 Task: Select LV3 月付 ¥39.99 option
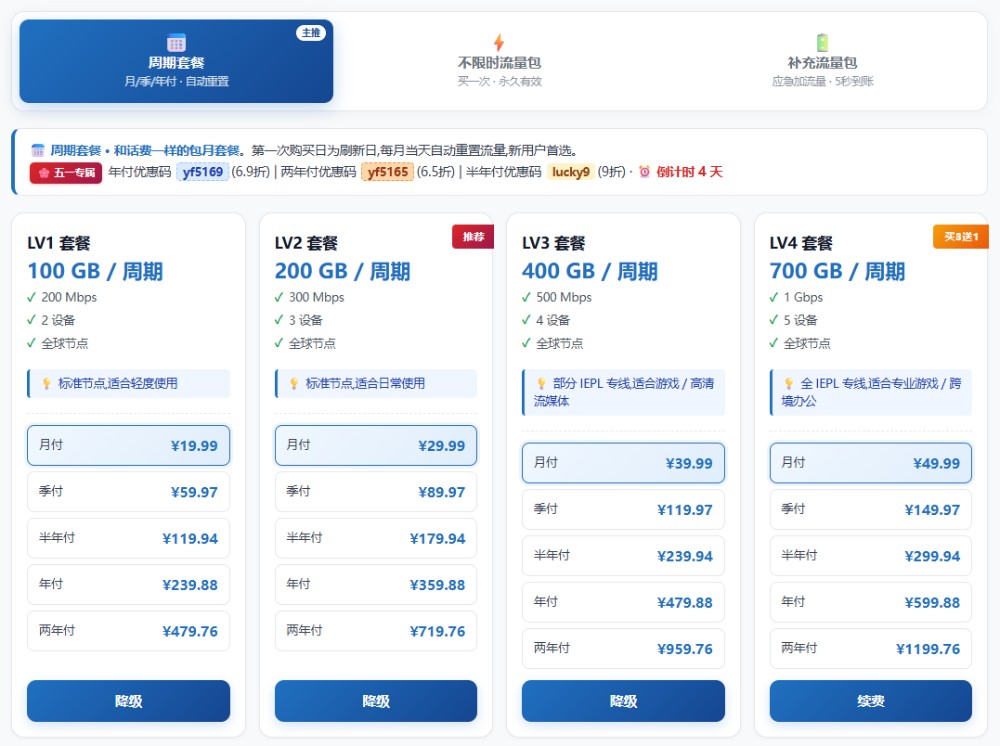[x=623, y=463]
